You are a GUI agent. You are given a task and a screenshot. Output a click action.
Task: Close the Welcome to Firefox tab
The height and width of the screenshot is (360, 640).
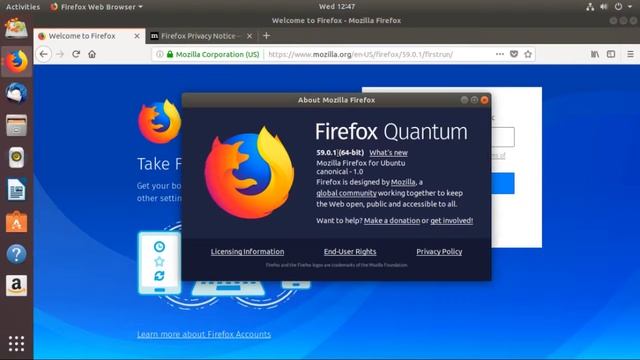click(x=137, y=36)
